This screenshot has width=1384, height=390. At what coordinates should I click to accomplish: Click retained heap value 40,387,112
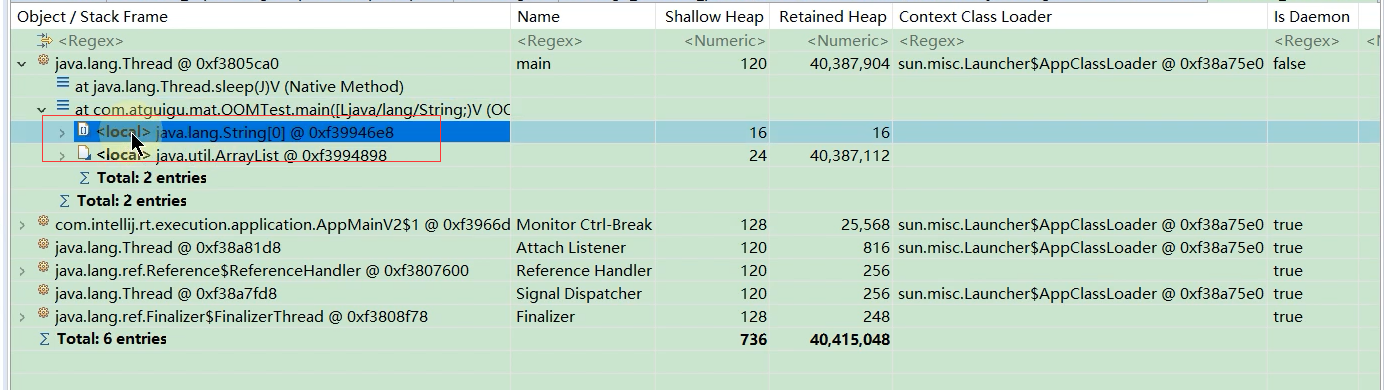849,155
